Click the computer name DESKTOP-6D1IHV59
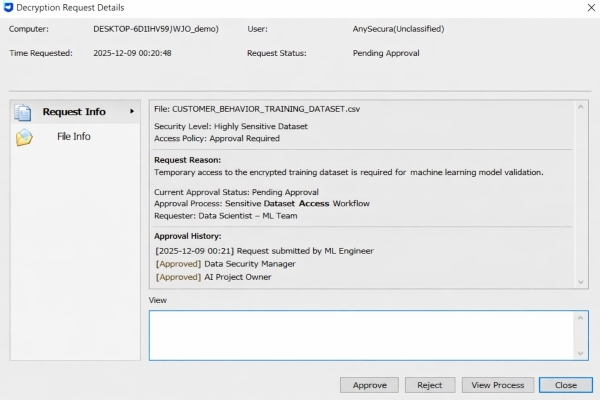This screenshot has width=600, height=400. (156, 29)
